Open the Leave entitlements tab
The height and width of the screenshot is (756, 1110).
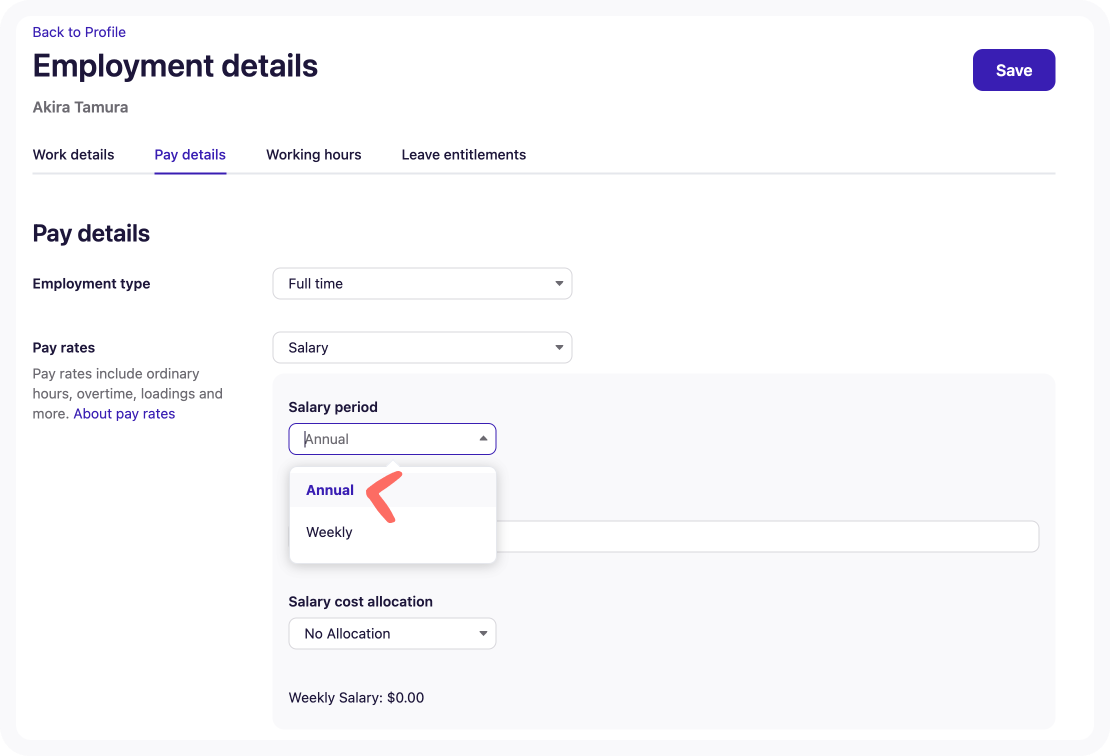(x=463, y=155)
